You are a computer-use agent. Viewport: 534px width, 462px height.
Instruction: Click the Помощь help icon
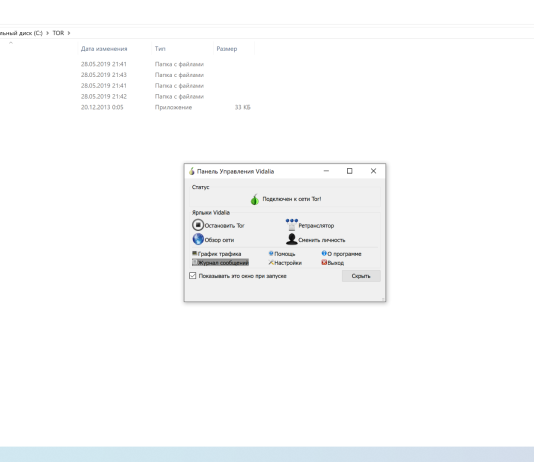coord(271,253)
